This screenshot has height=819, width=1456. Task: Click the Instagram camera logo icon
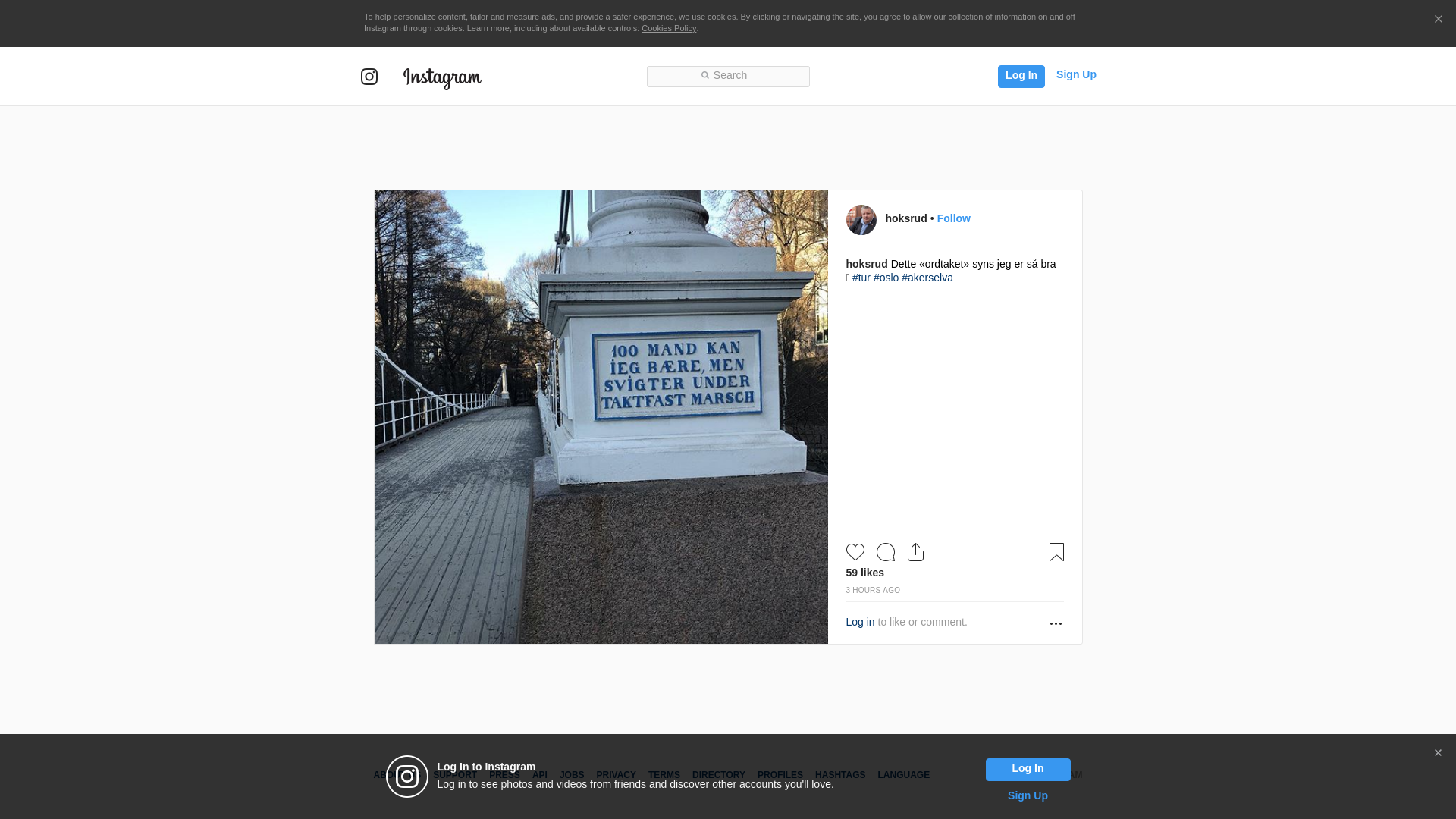click(x=369, y=77)
